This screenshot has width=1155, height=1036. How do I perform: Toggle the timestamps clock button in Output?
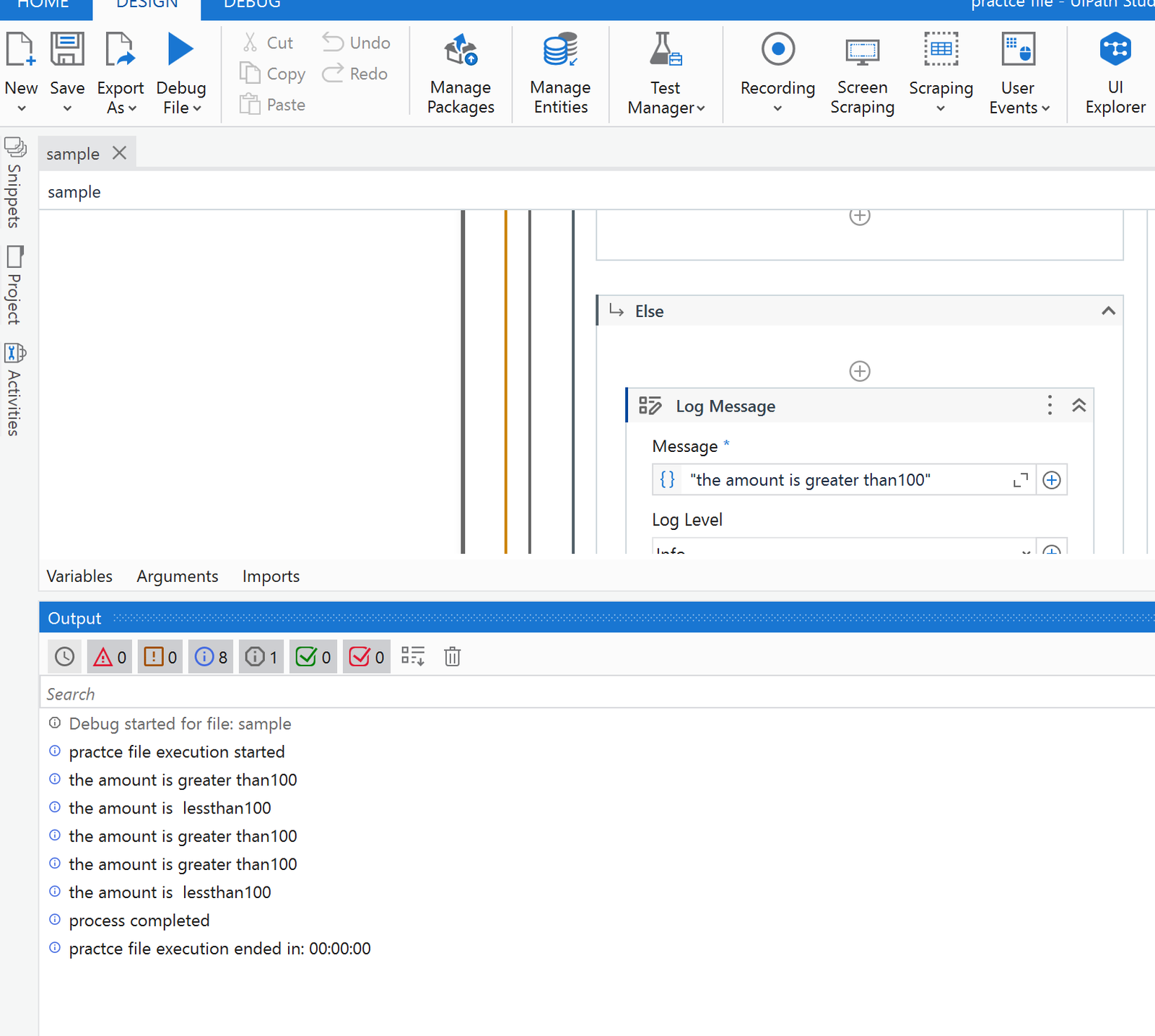[65, 656]
